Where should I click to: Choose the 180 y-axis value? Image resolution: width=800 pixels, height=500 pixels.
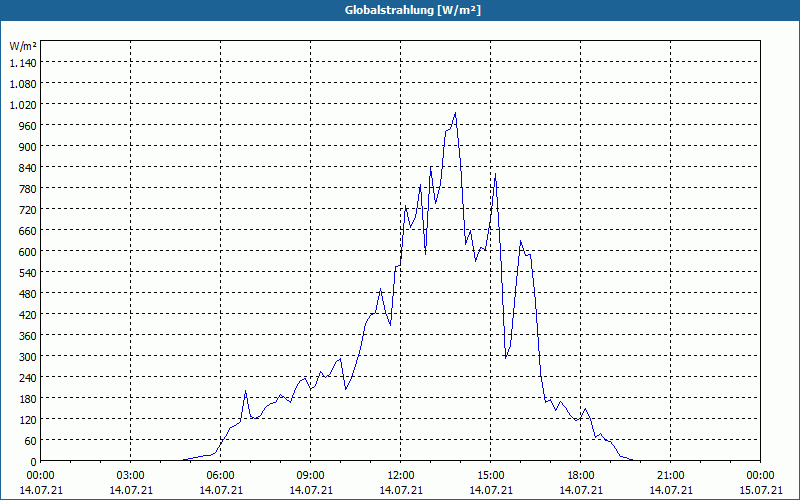[x=28, y=398]
